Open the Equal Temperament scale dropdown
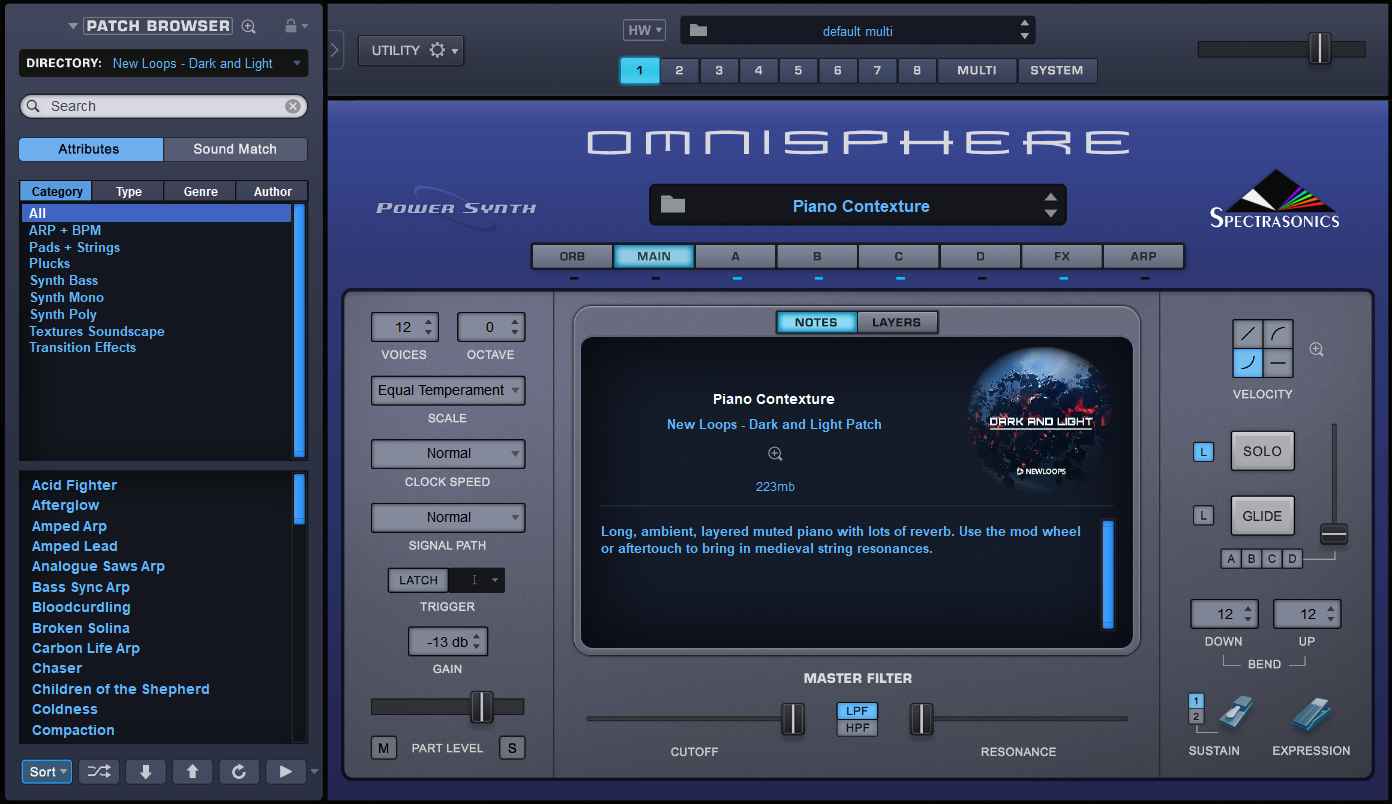This screenshot has height=804, width=1392. 448,390
